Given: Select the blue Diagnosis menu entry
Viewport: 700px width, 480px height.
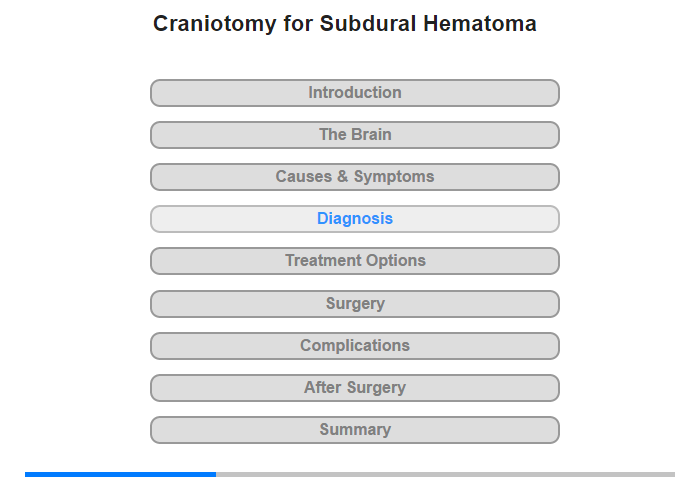Looking at the screenshot, I should pyautogui.click(x=354, y=219).
